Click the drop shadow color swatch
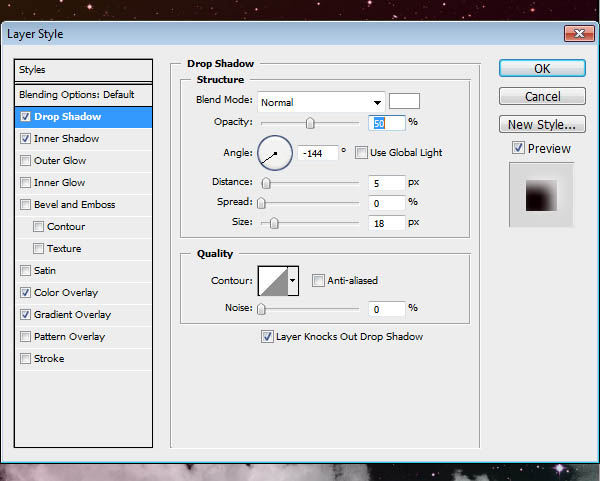The image size is (600, 481). pos(404,101)
